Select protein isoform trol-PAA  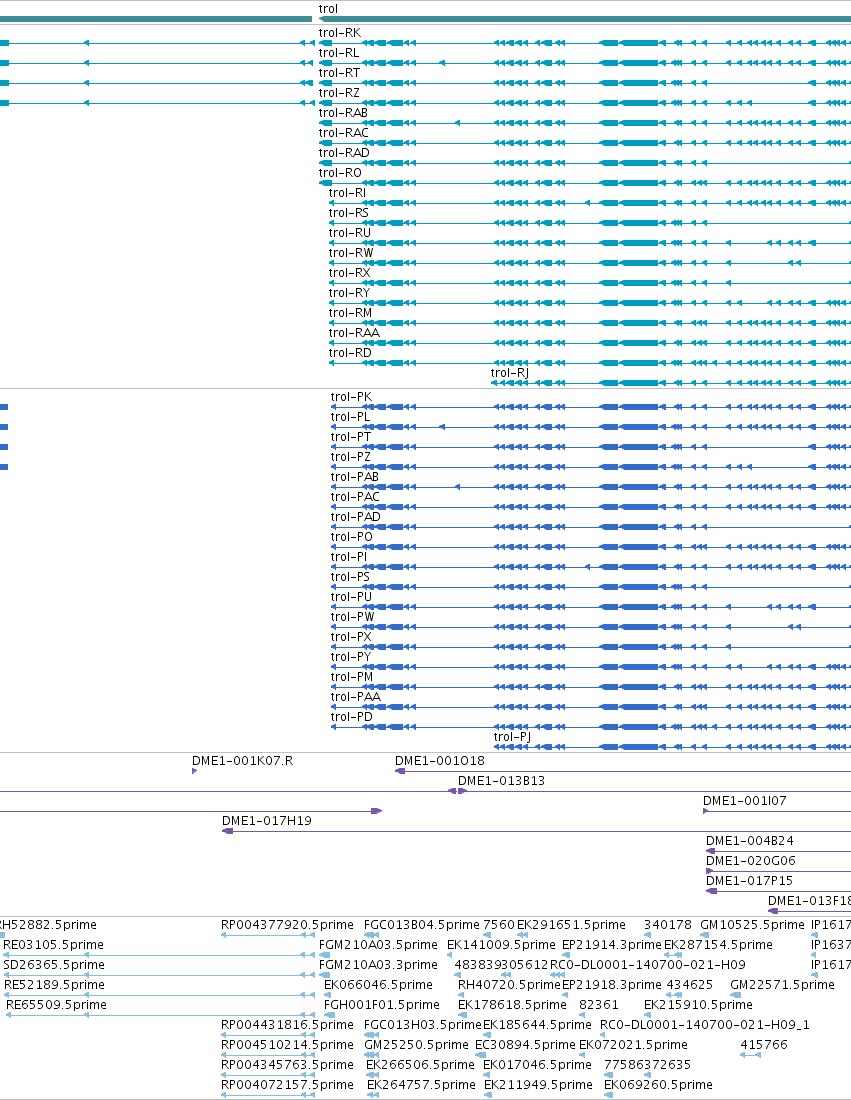tap(356, 697)
